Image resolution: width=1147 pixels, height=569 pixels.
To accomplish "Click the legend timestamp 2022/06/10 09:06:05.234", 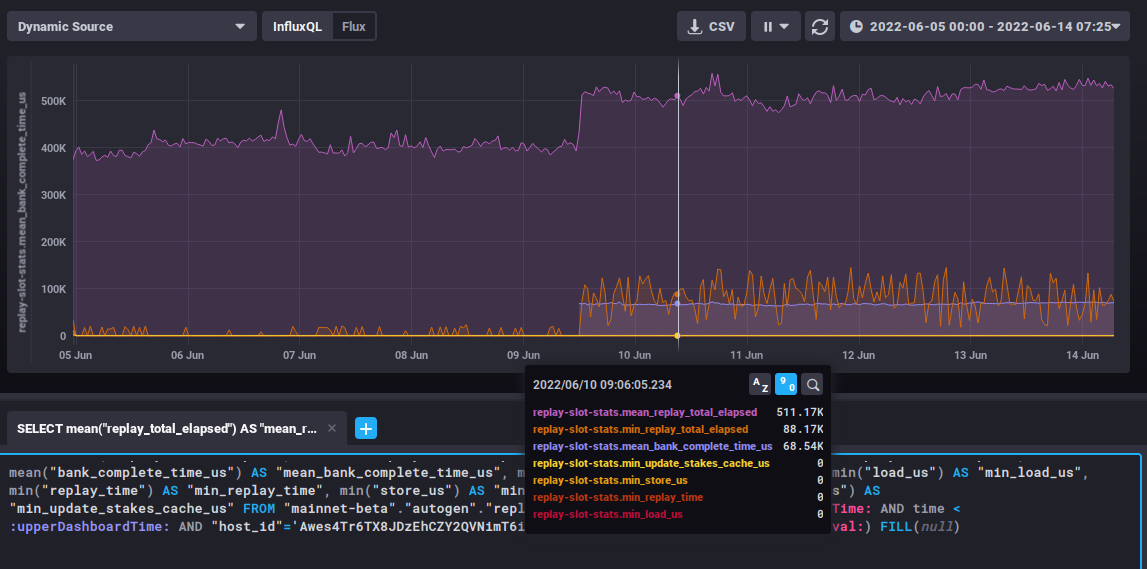I will coord(602,385).
